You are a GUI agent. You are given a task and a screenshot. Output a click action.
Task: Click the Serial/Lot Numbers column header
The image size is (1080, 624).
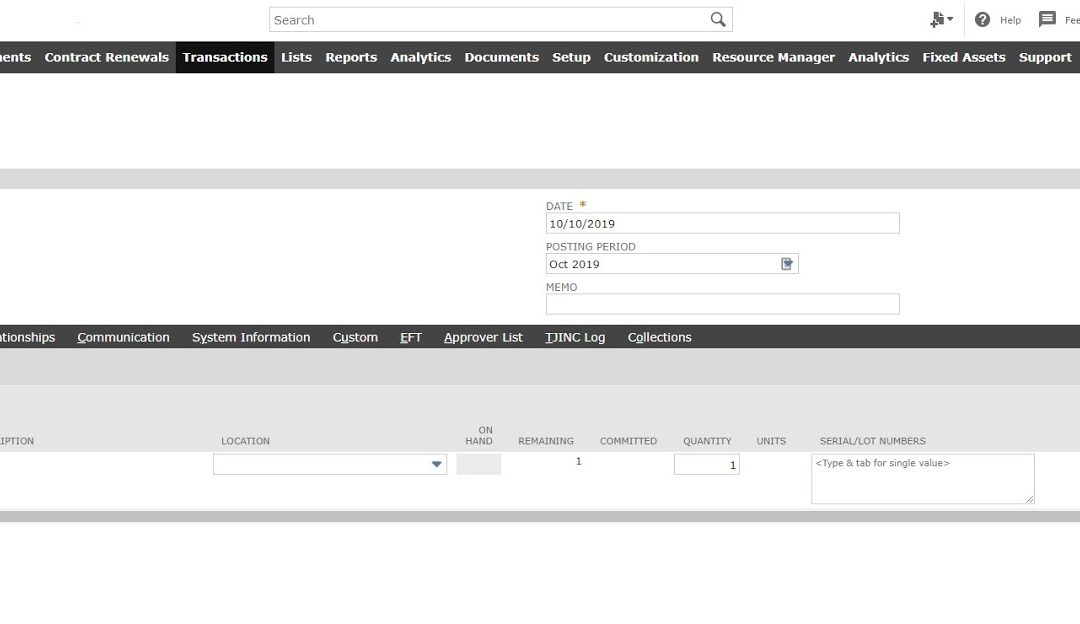[873, 441]
